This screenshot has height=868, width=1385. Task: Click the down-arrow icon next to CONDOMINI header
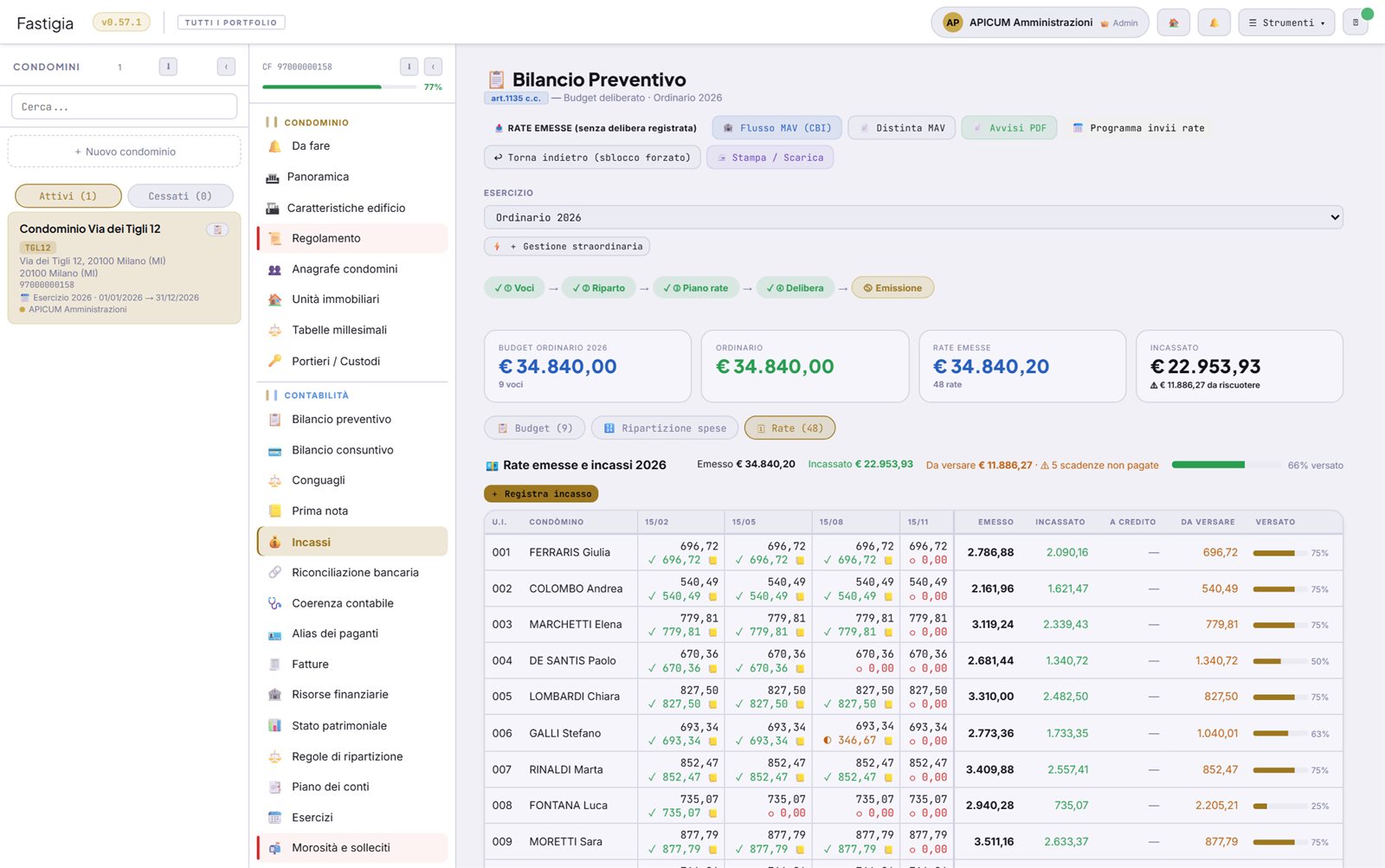point(168,67)
